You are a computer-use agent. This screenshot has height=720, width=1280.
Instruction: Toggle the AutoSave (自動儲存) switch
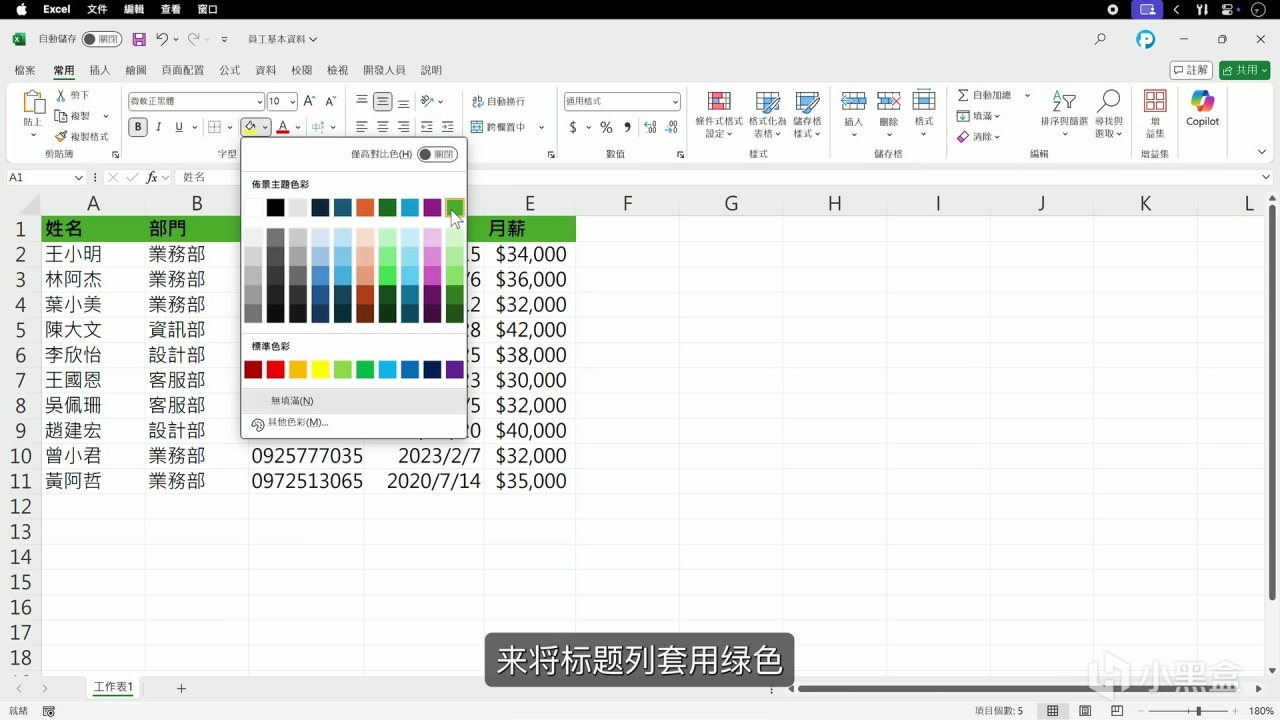[102, 39]
